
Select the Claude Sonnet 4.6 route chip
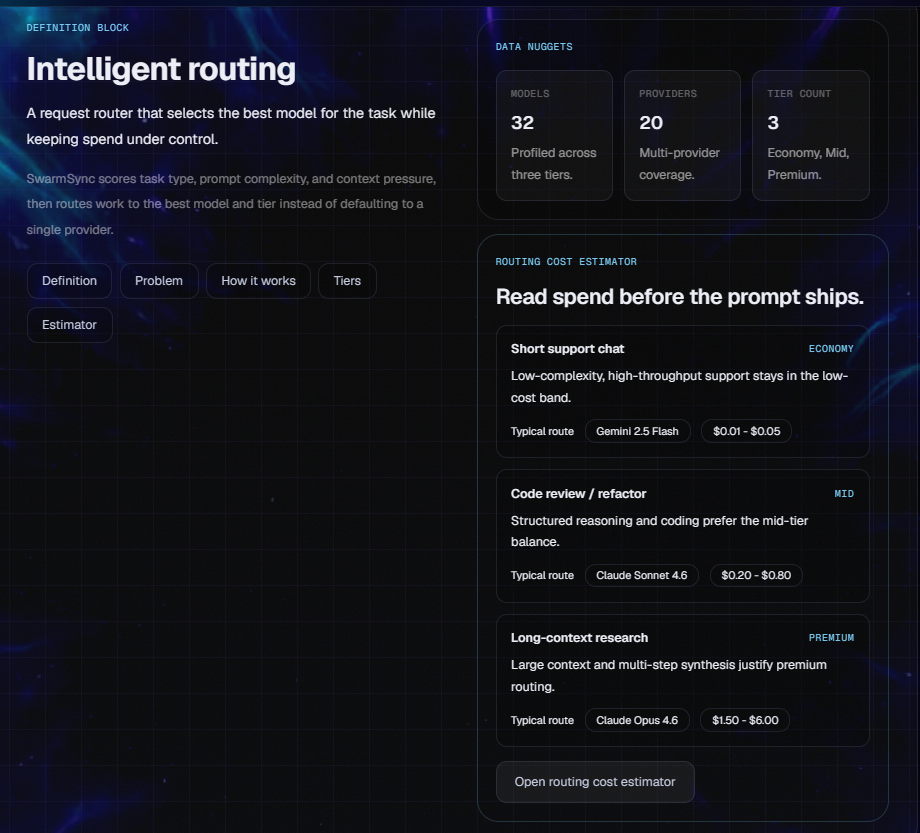641,575
